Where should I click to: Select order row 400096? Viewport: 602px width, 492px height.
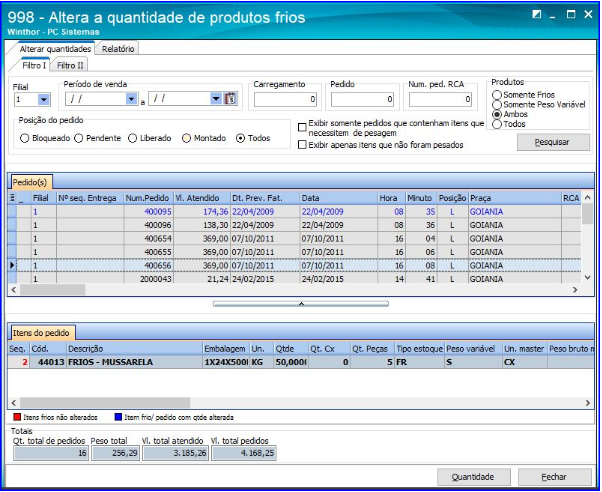[x=294, y=225]
